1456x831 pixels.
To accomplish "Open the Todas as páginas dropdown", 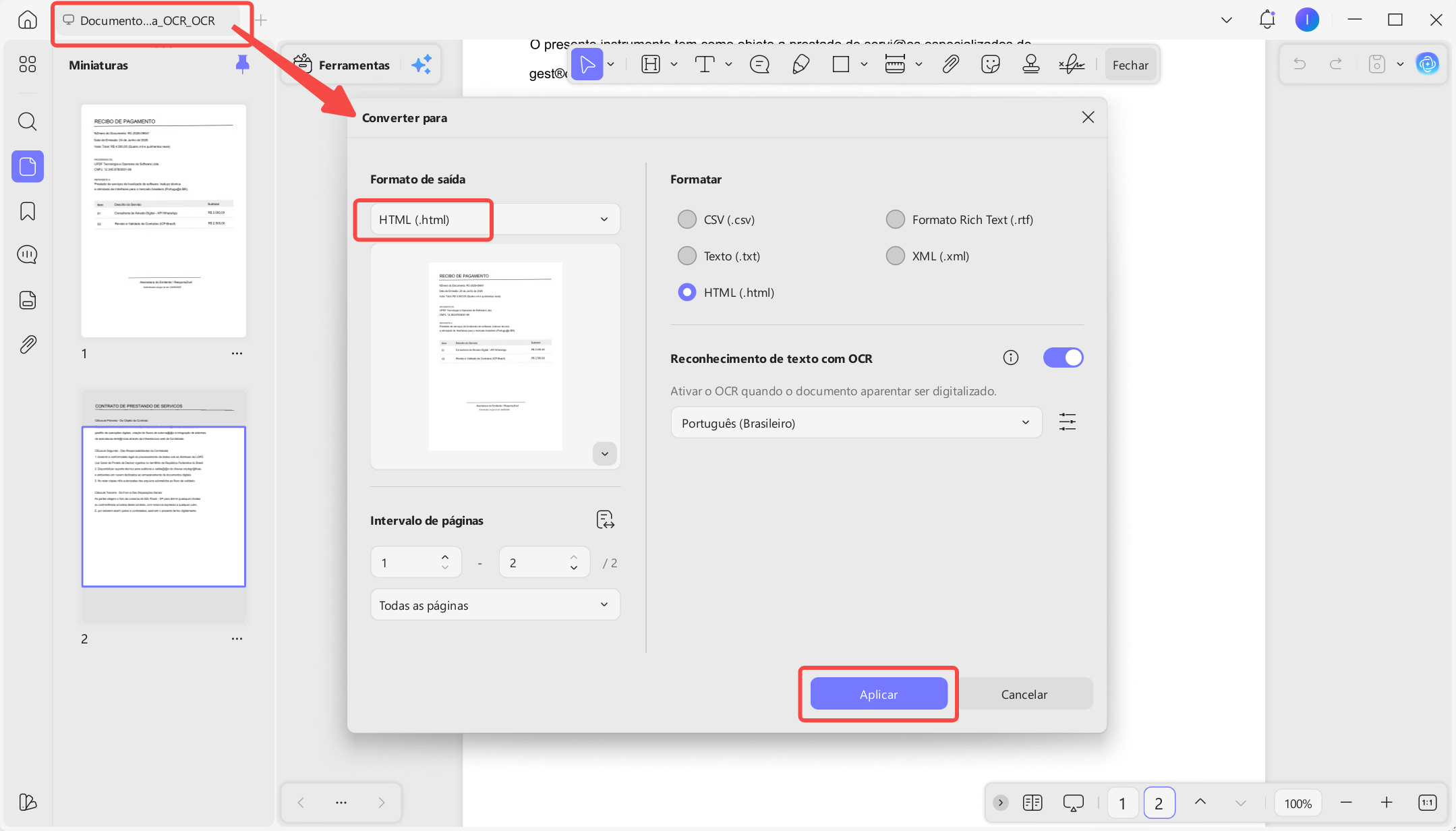I will pos(495,605).
